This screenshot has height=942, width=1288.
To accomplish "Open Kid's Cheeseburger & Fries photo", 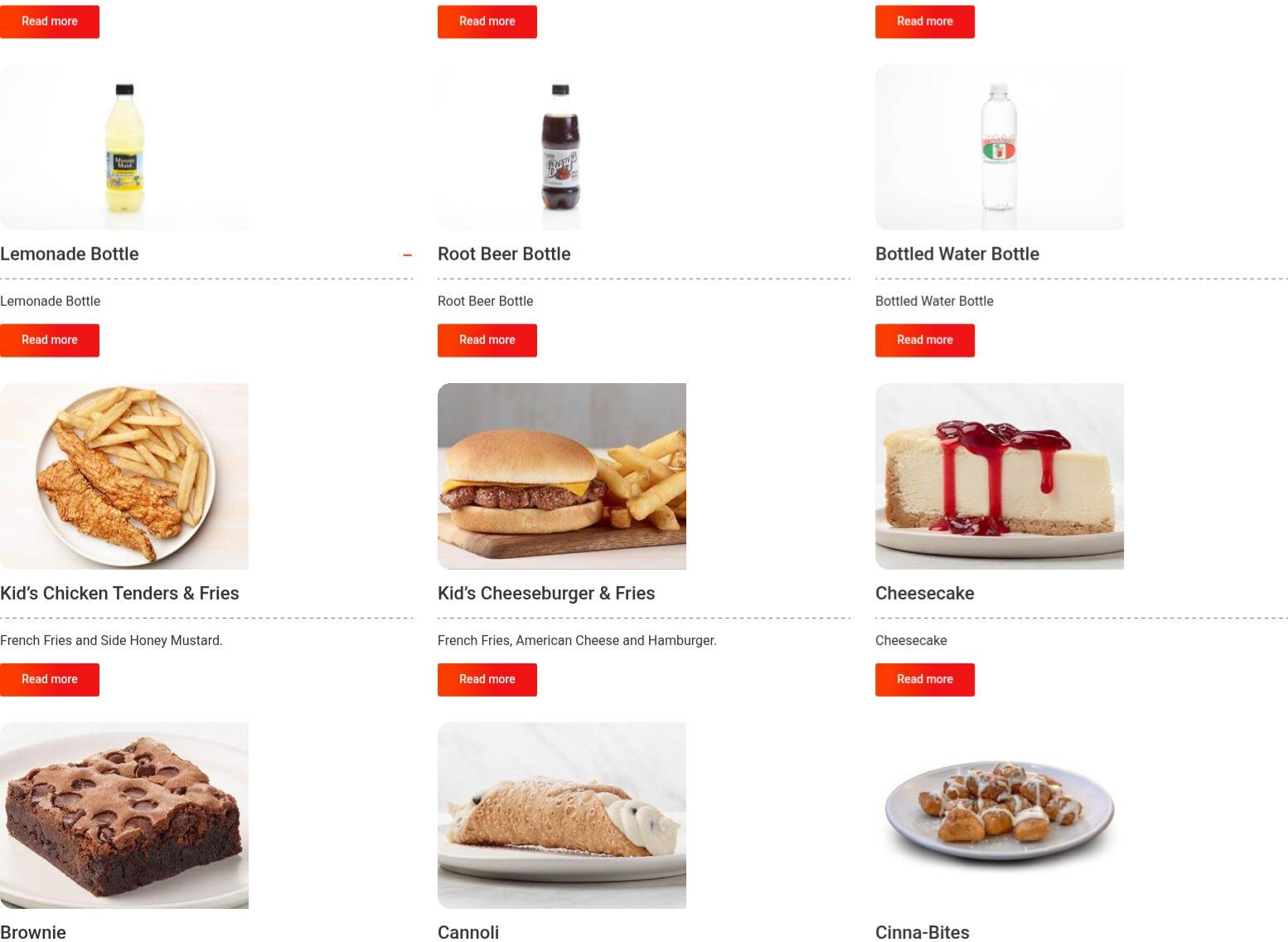I will coord(562,476).
